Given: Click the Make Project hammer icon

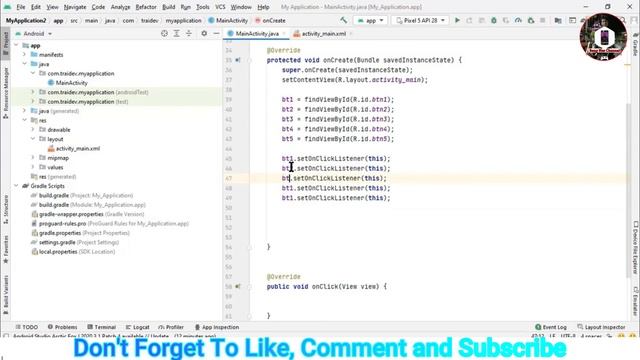Looking at the screenshot, I should pyautogui.click(x=344, y=20).
